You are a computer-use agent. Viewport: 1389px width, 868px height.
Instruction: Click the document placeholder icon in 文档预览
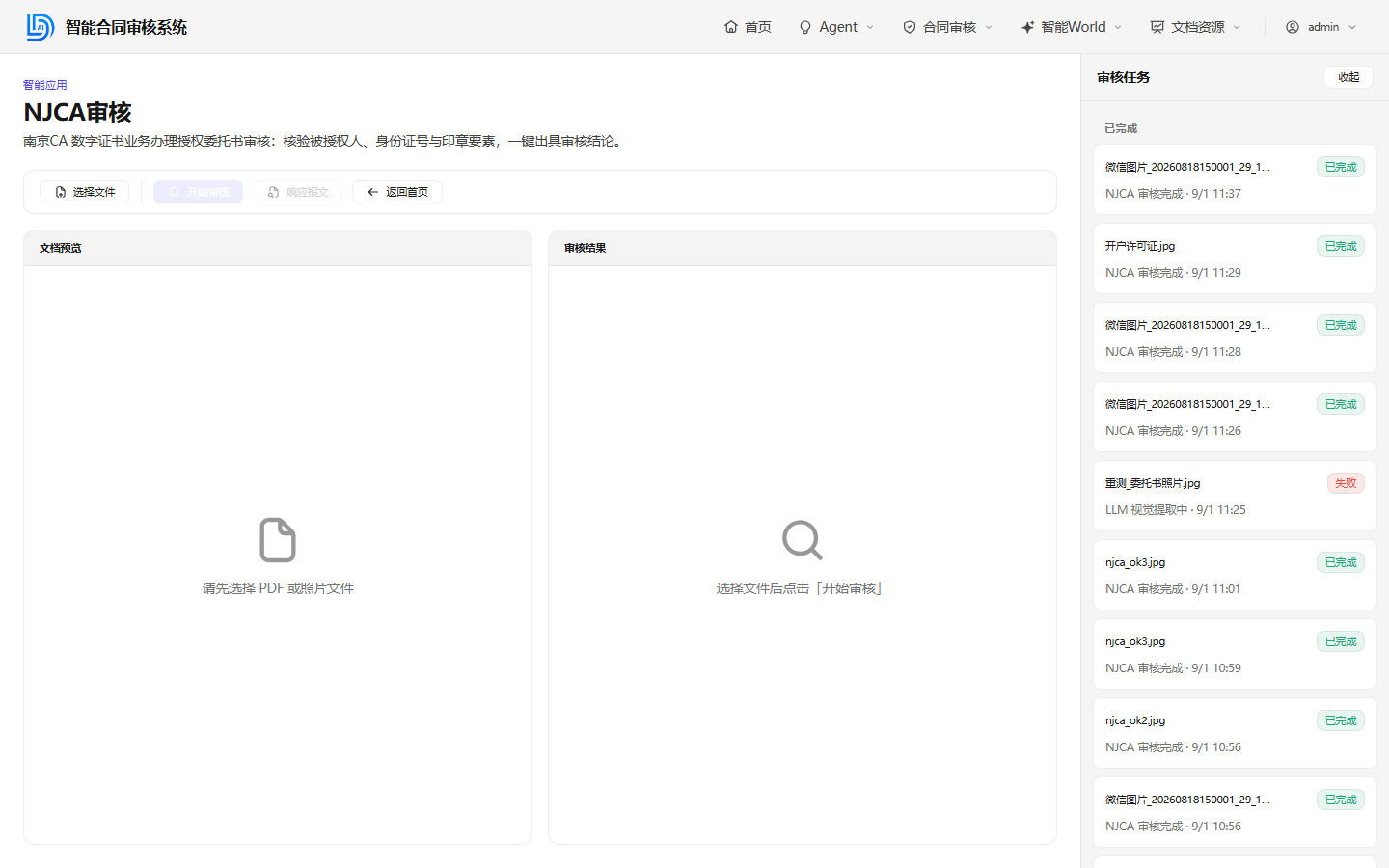[278, 539]
